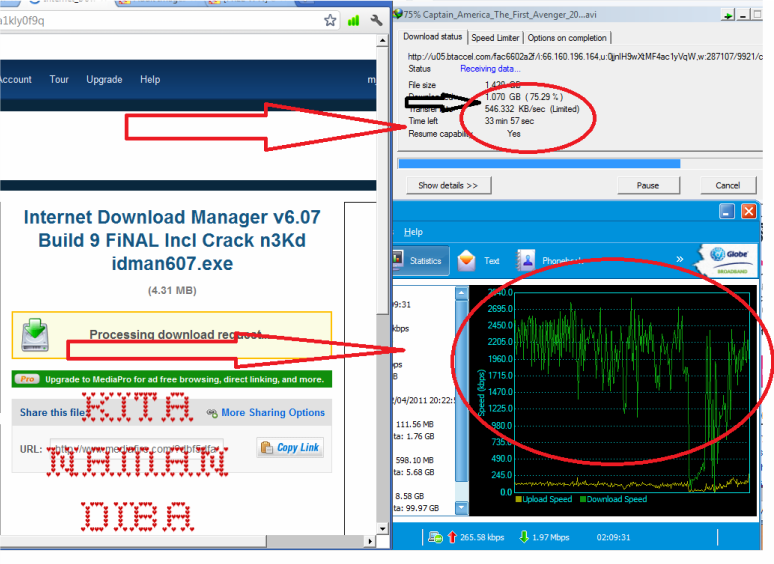Click the statistics list scroll up arrow
The image size is (774, 564).
461,293
